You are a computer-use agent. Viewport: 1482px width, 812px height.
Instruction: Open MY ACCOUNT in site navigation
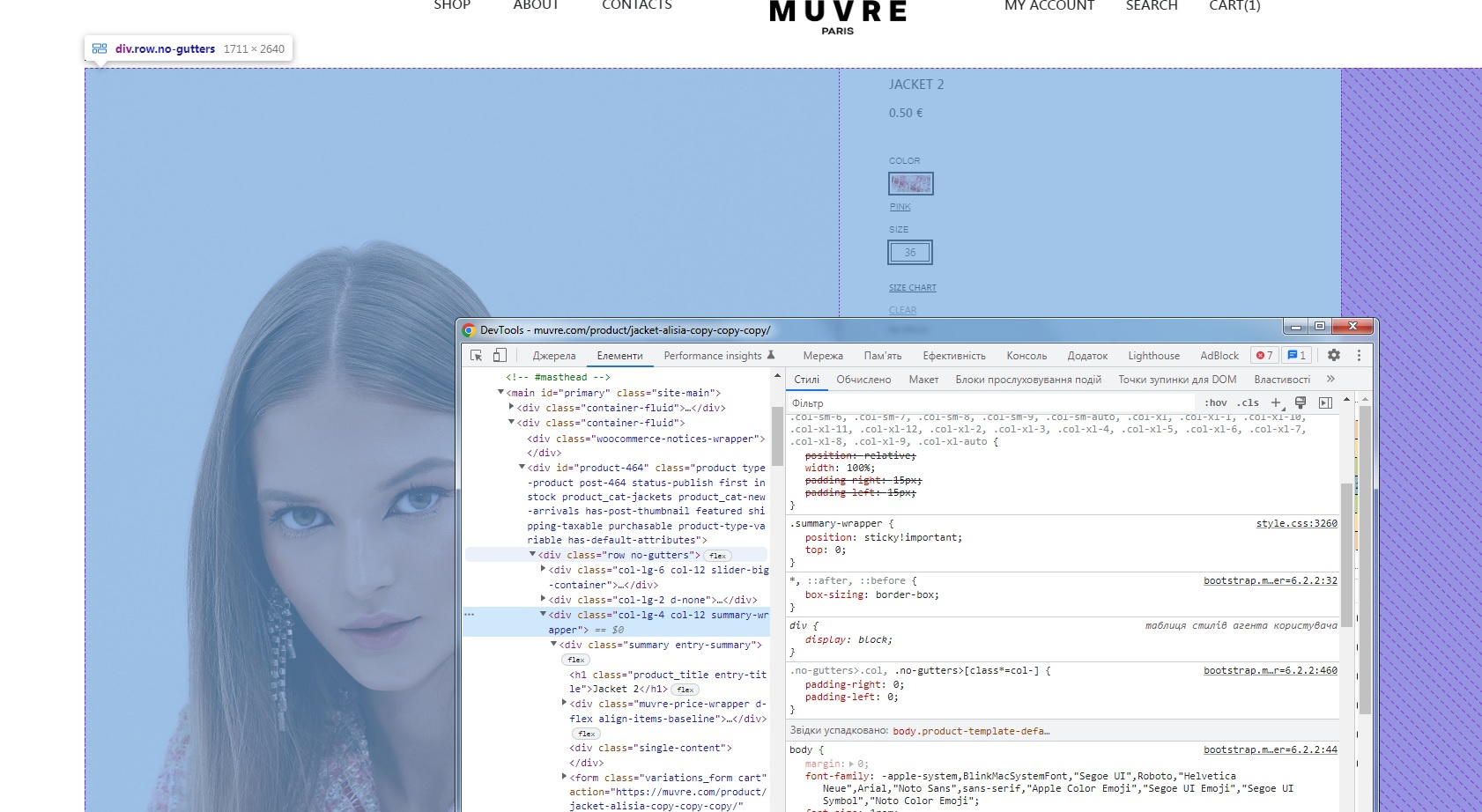pyautogui.click(x=1049, y=6)
